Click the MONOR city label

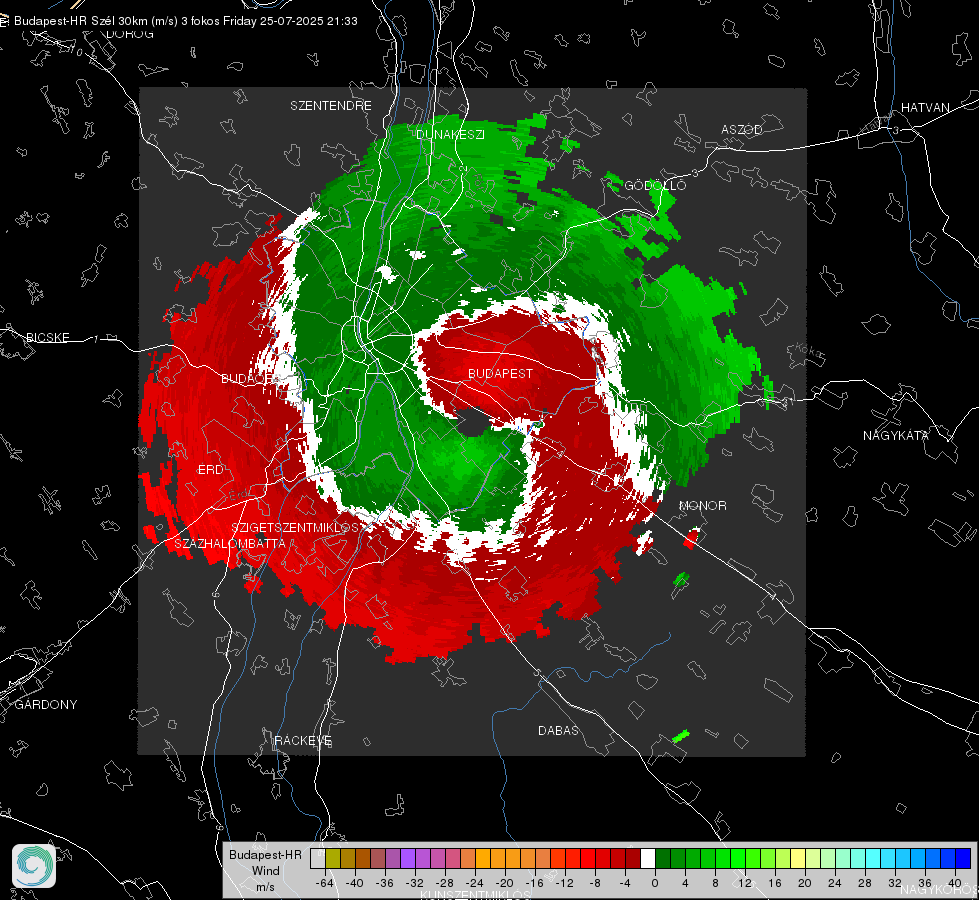702,505
